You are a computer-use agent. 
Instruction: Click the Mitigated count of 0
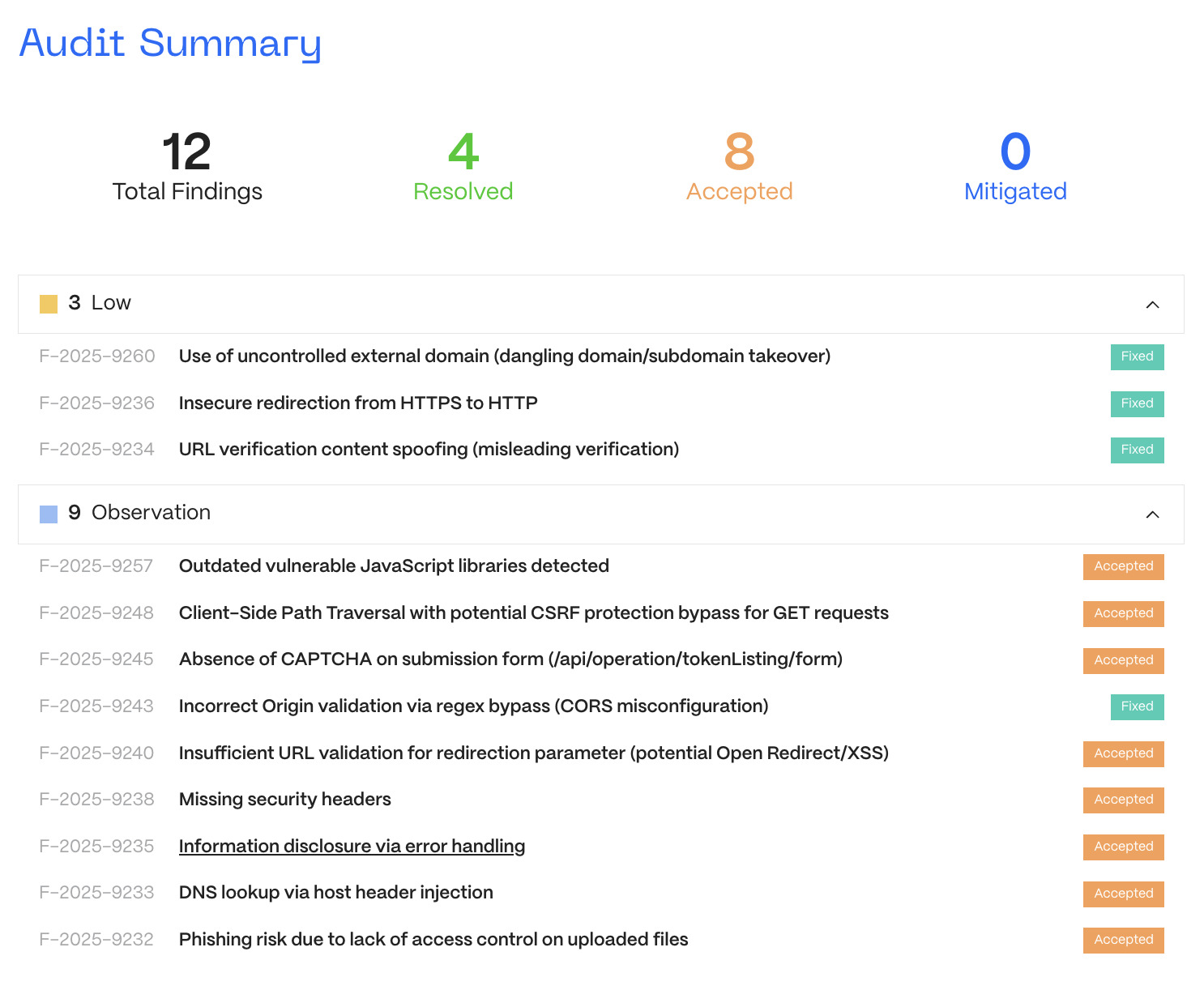1015,151
